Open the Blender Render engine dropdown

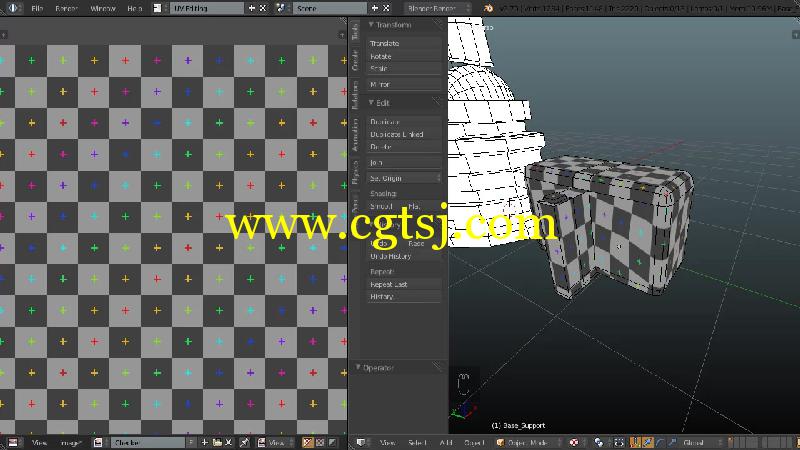(438, 8)
